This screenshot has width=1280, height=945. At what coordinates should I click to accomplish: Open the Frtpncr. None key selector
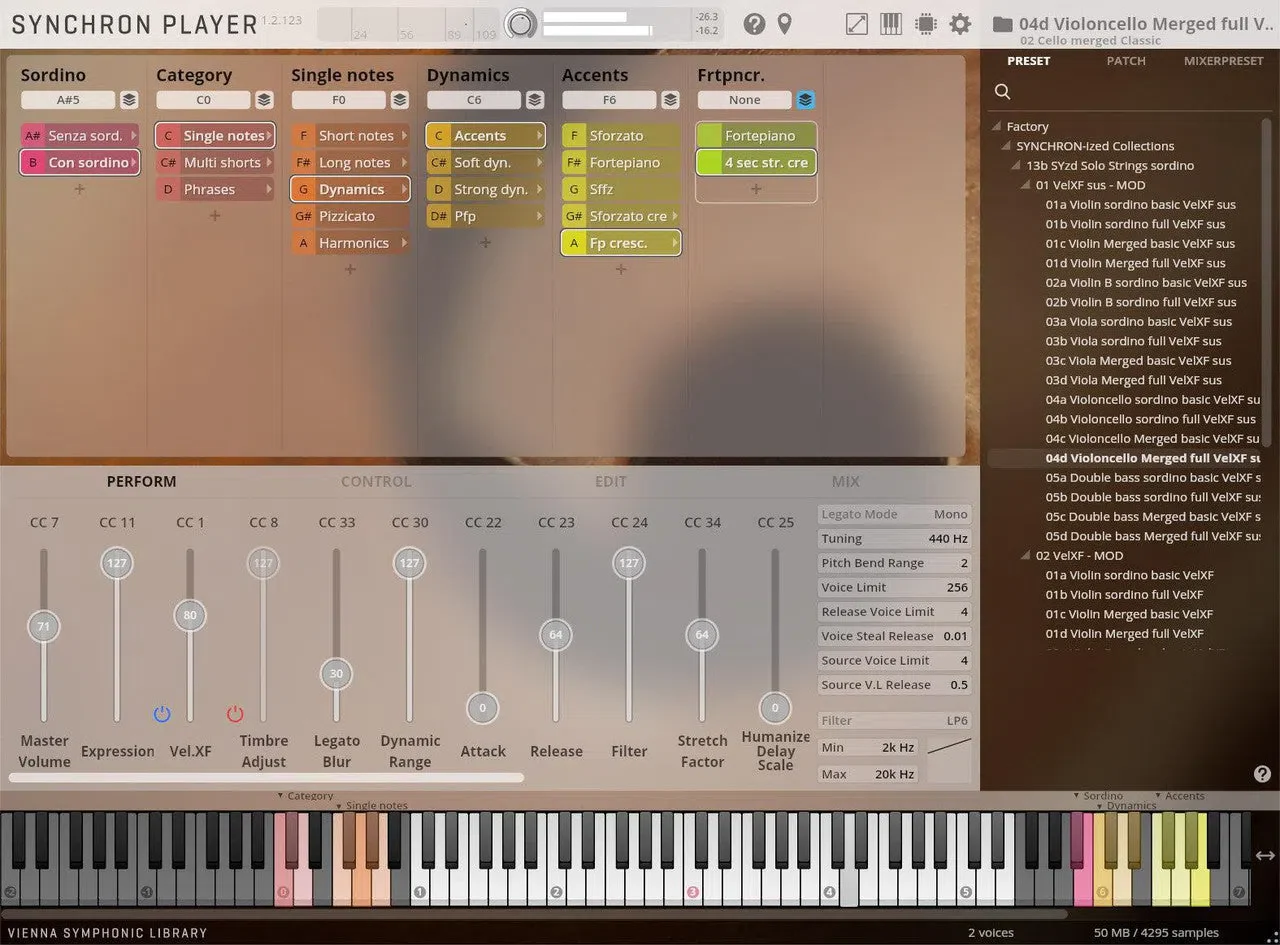click(x=745, y=100)
